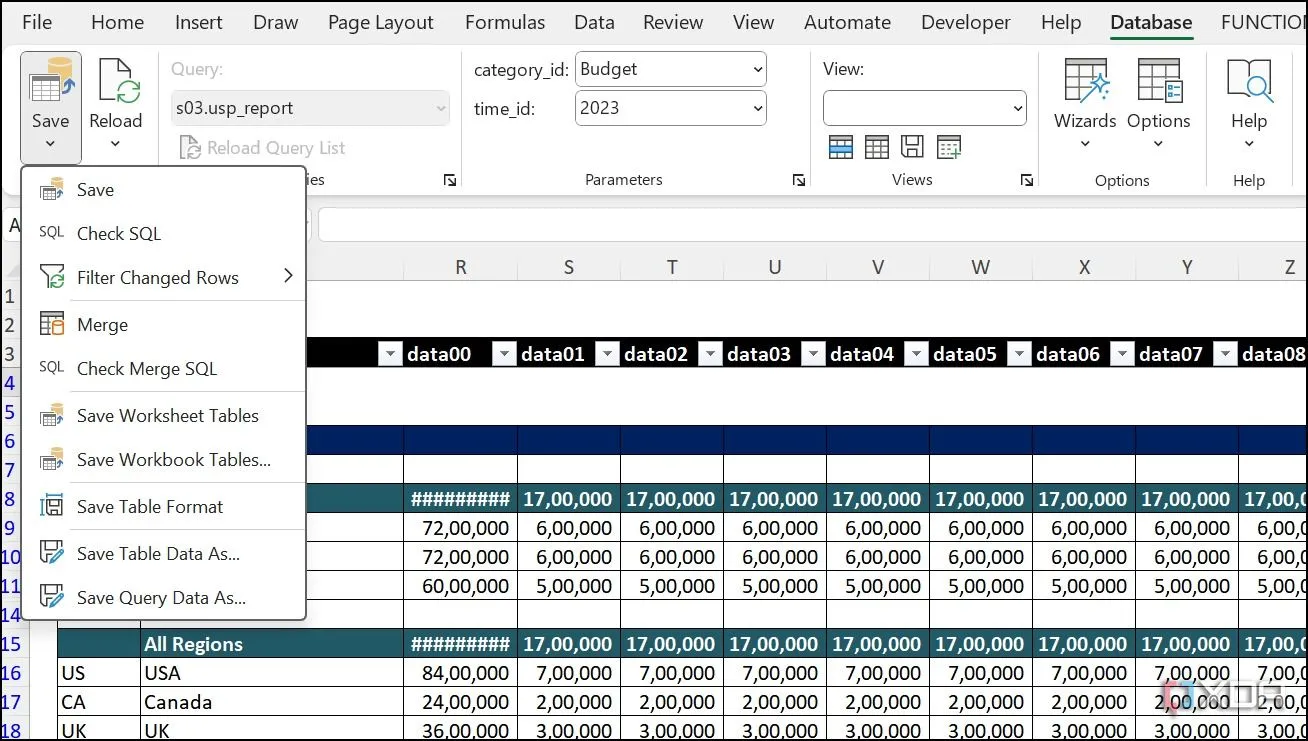This screenshot has width=1308, height=741.
Task: Expand the Save button dropdown arrow
Action: point(50,144)
